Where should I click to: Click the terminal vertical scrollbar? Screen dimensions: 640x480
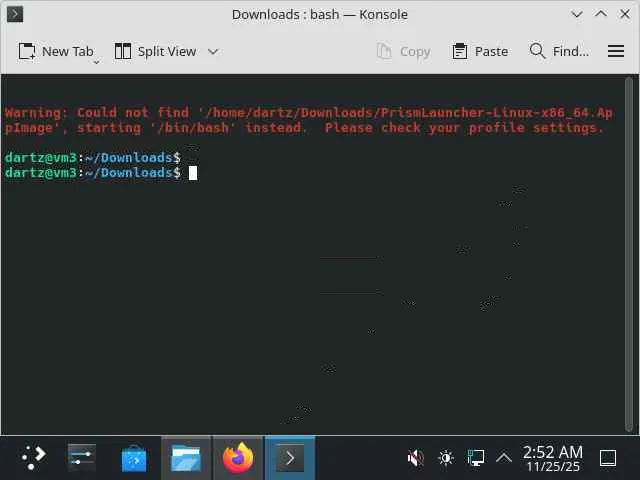click(629, 254)
